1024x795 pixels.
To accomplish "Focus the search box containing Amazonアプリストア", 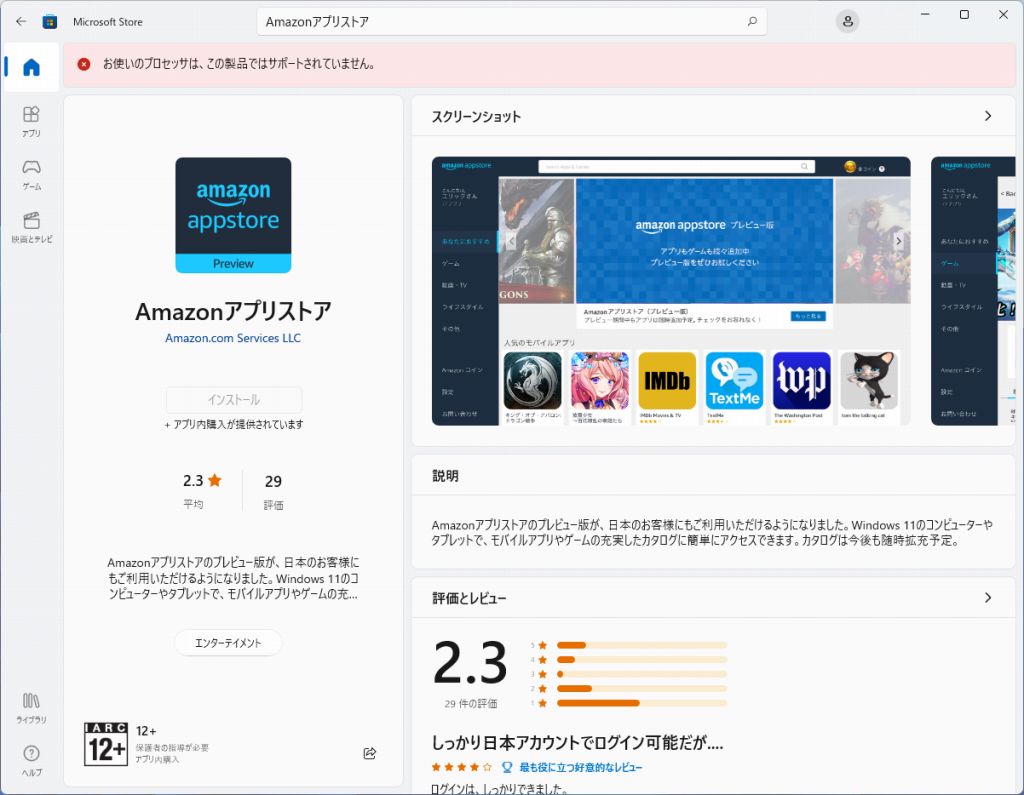I will 511,22.
